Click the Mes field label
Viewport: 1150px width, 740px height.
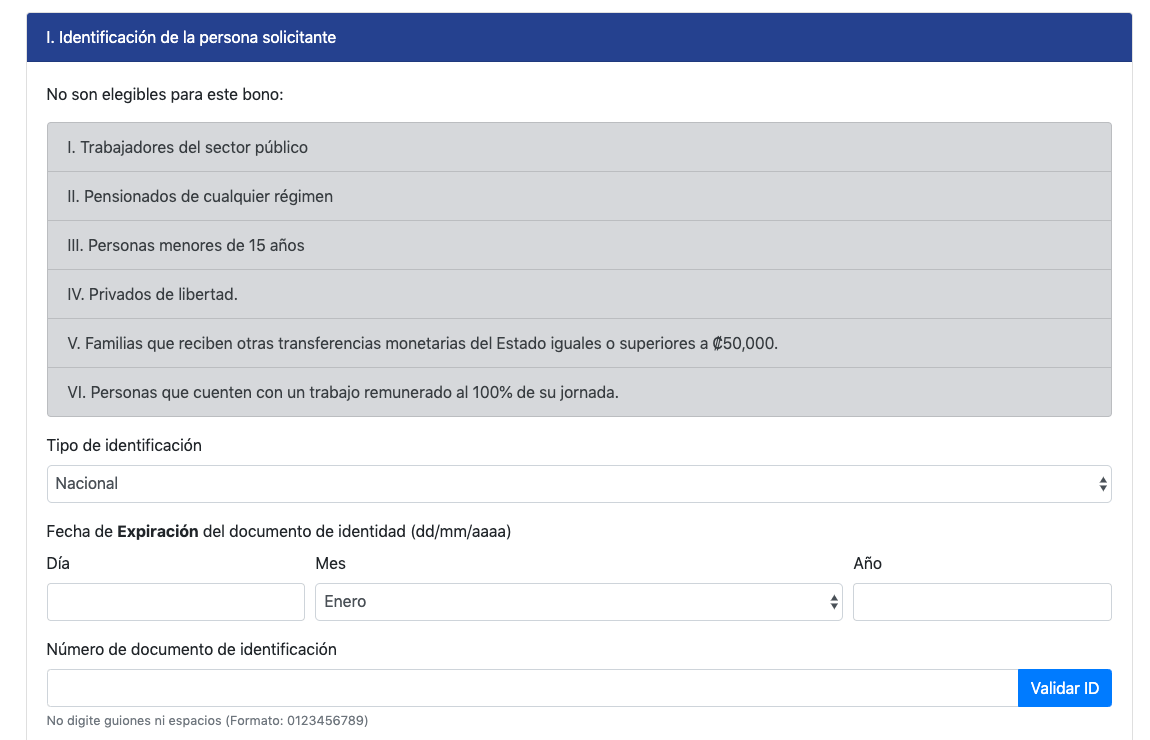(x=330, y=564)
